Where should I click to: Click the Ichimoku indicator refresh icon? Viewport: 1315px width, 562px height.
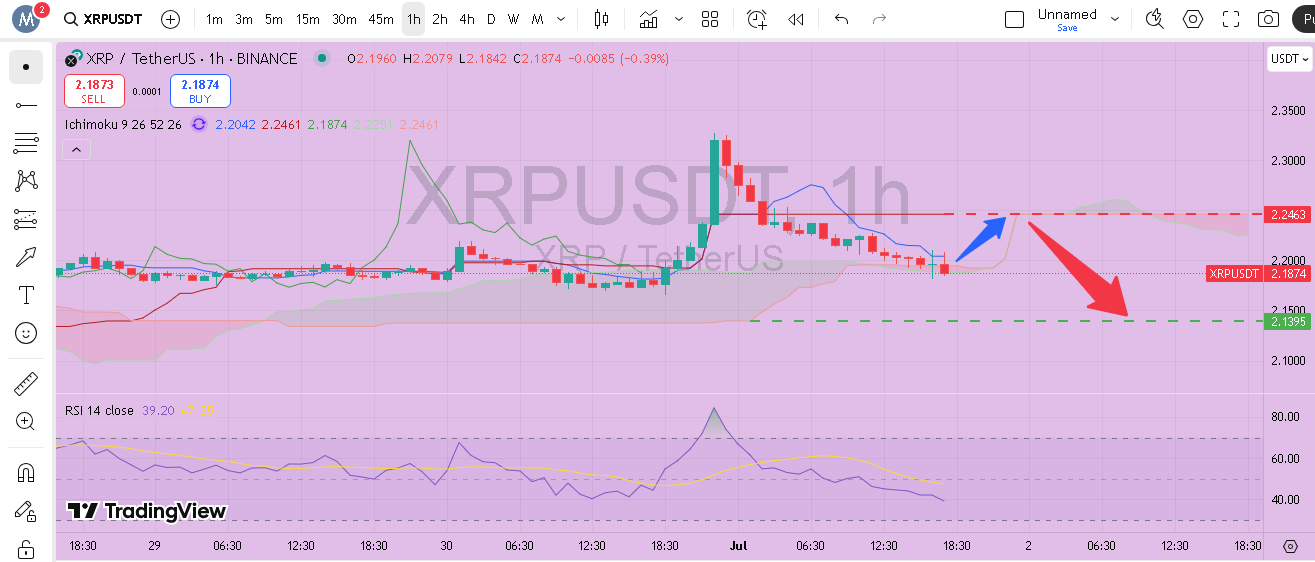coord(198,124)
